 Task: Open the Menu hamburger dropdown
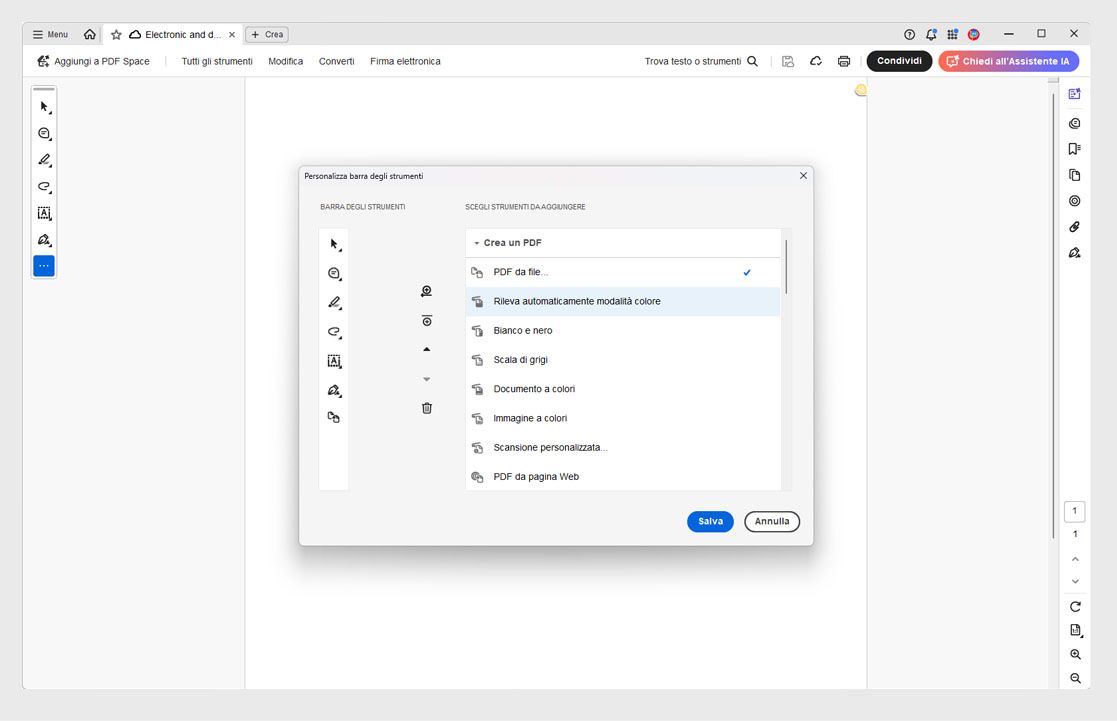[49, 33]
